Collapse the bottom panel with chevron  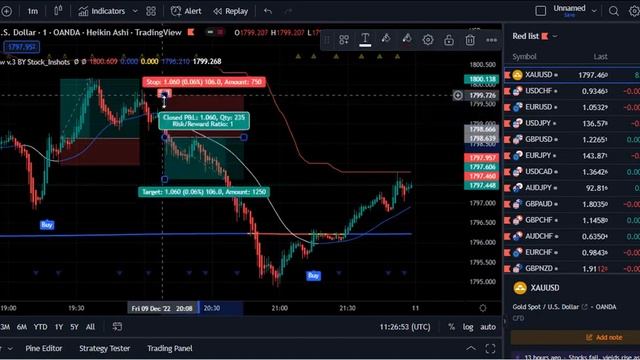click(x=471, y=348)
